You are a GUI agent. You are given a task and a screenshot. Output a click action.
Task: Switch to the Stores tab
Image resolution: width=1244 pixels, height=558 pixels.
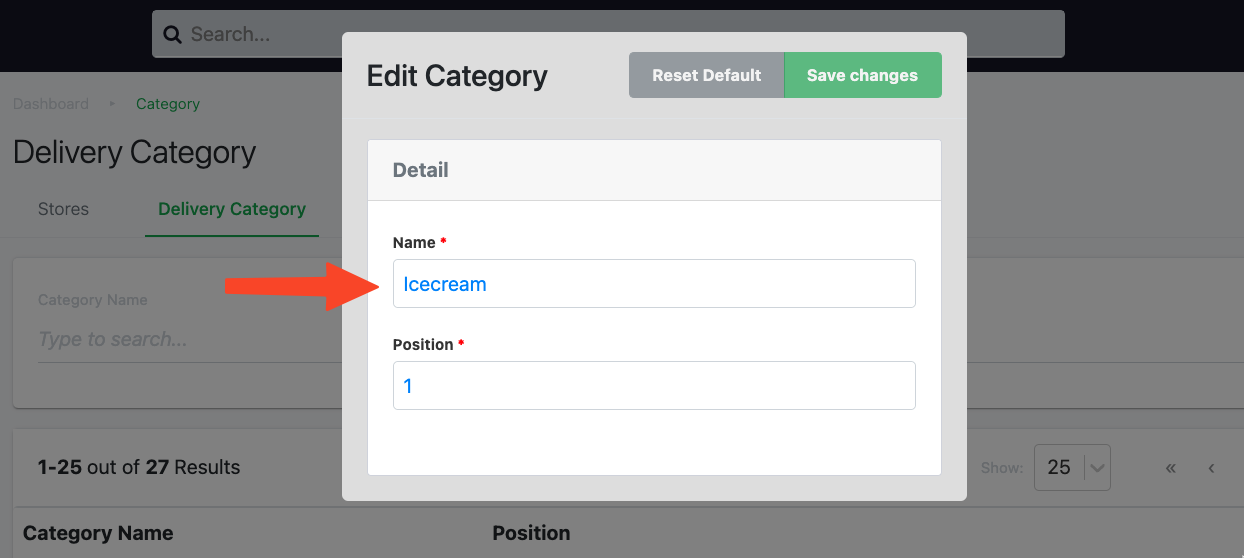pyautogui.click(x=63, y=209)
